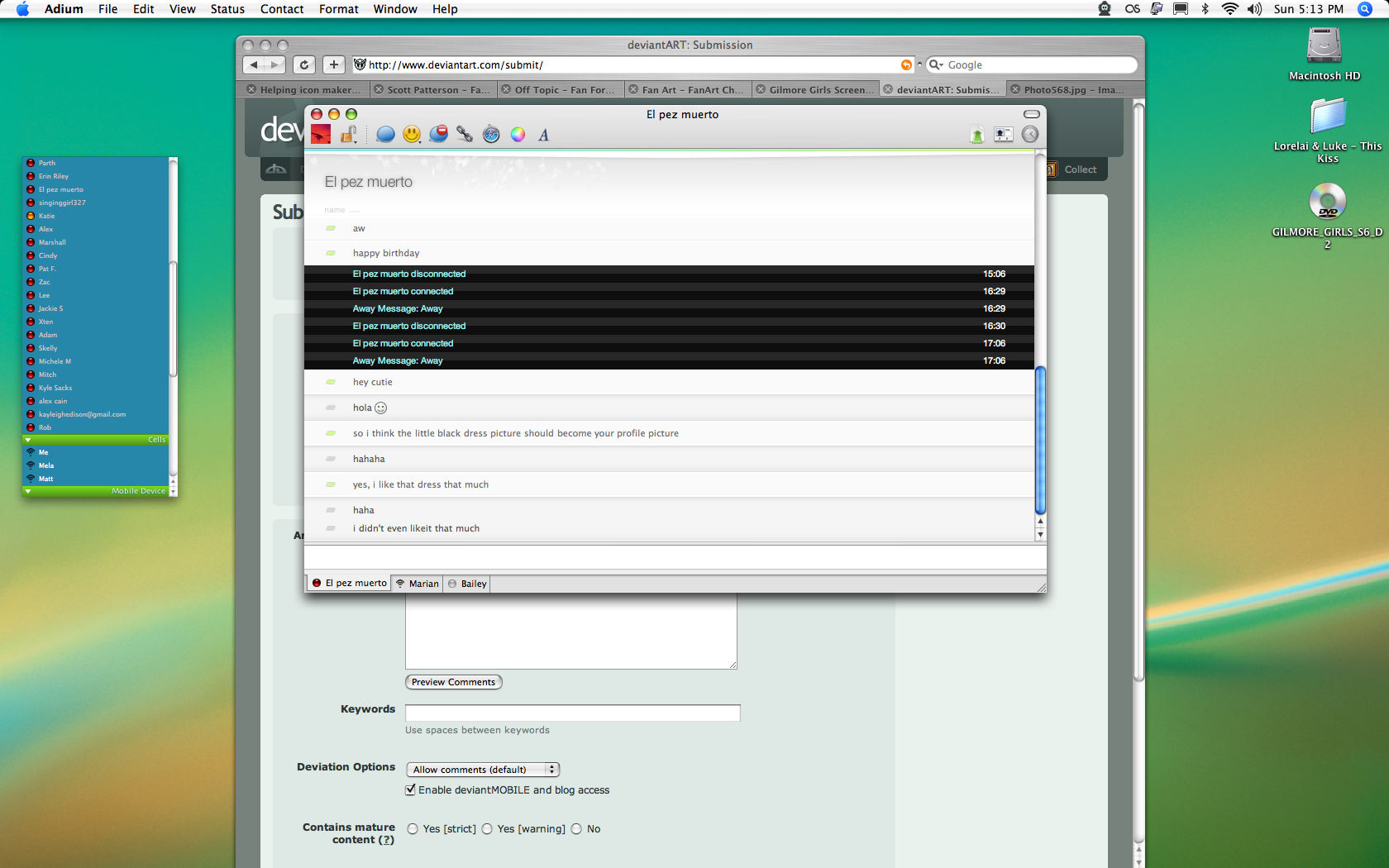The width and height of the screenshot is (1389, 868).
Task: Select the Lorelai & Luke folder icon
Action: point(1328,116)
